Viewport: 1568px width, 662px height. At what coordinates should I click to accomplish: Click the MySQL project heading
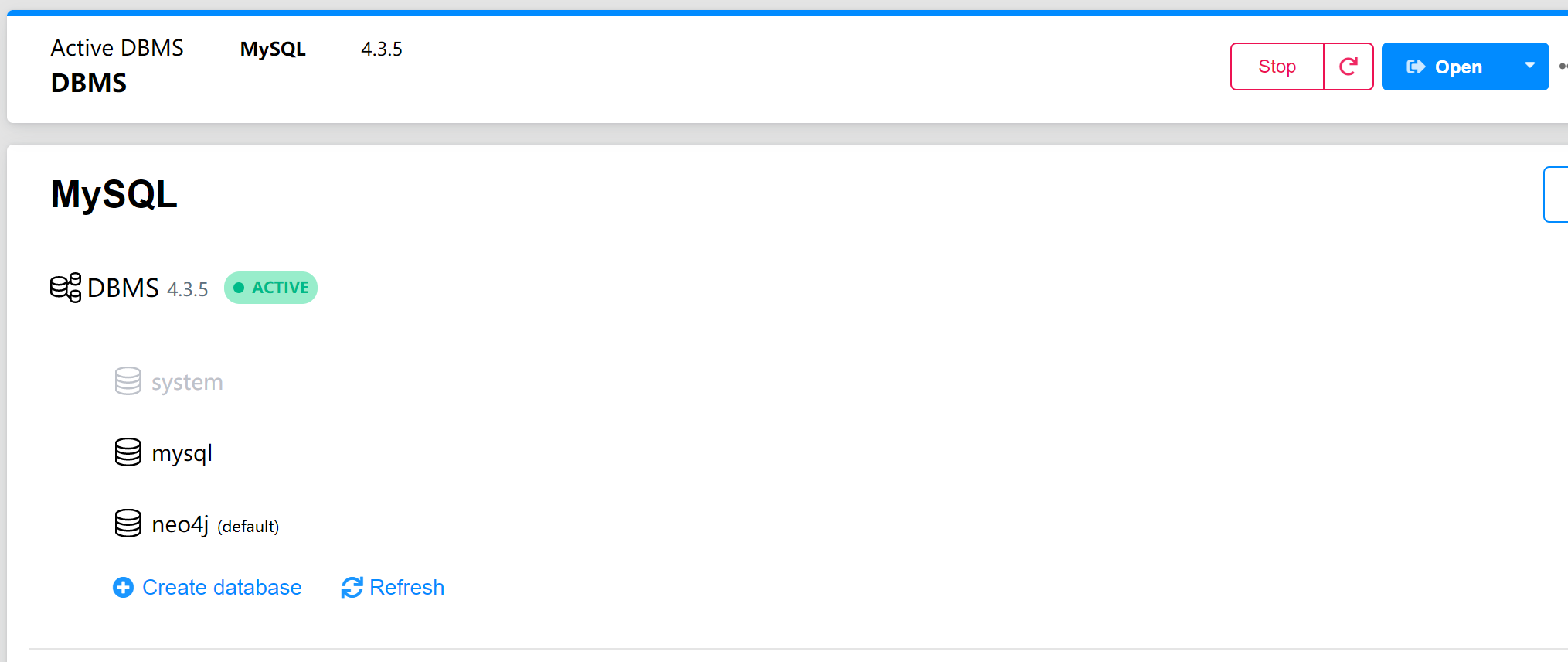[x=114, y=193]
